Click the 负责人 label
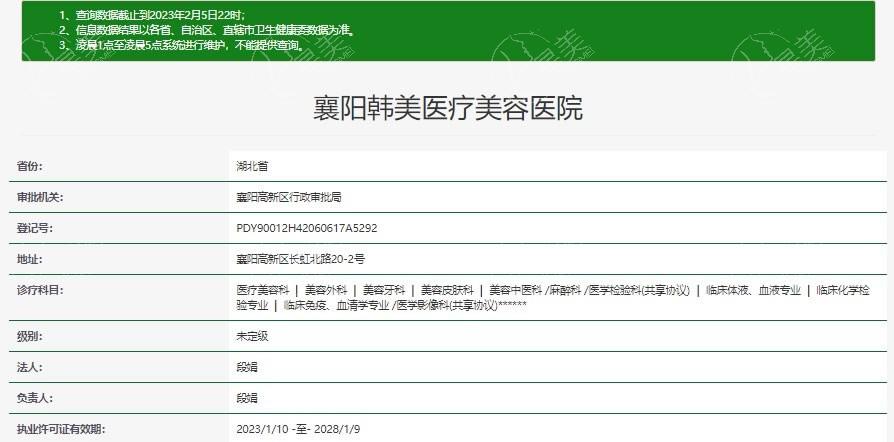Image resolution: width=894 pixels, height=442 pixels. pos(35,398)
